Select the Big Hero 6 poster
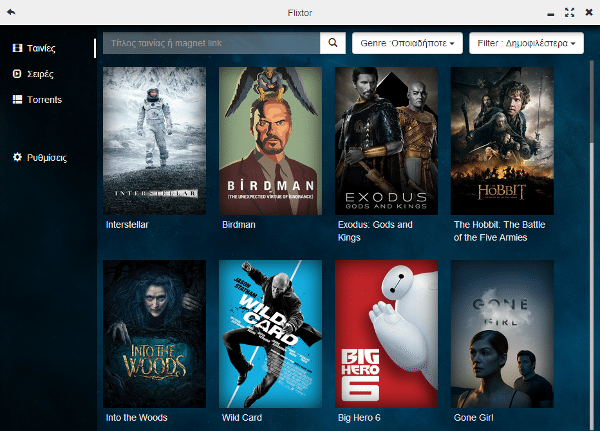600x431 pixels. [x=386, y=334]
